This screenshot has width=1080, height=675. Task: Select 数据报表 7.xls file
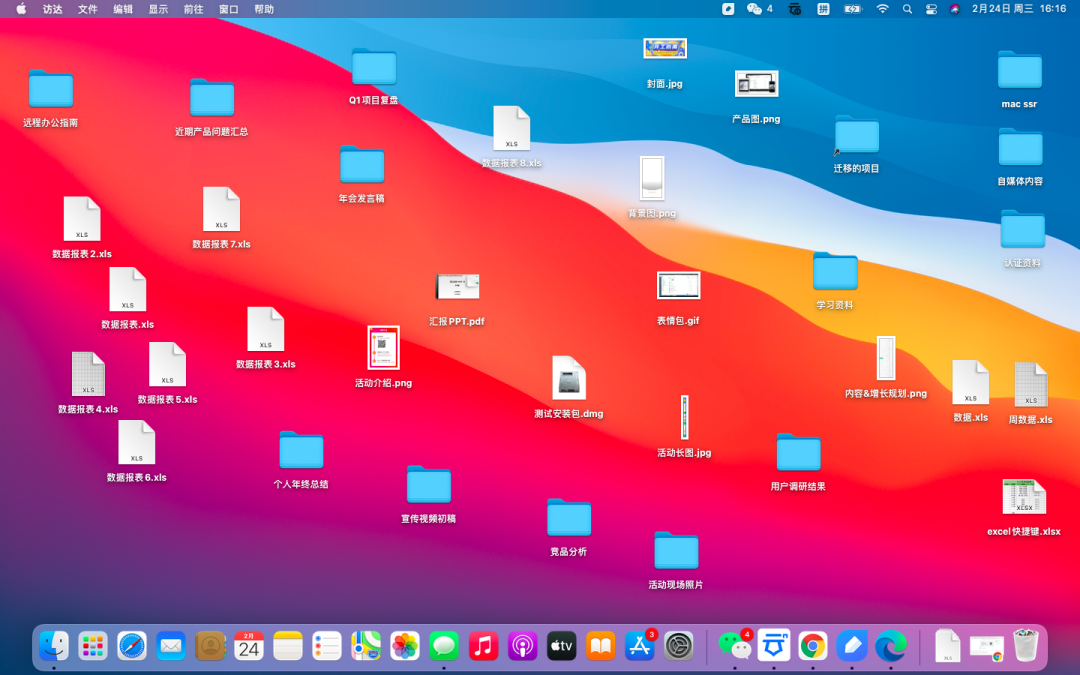(221, 218)
